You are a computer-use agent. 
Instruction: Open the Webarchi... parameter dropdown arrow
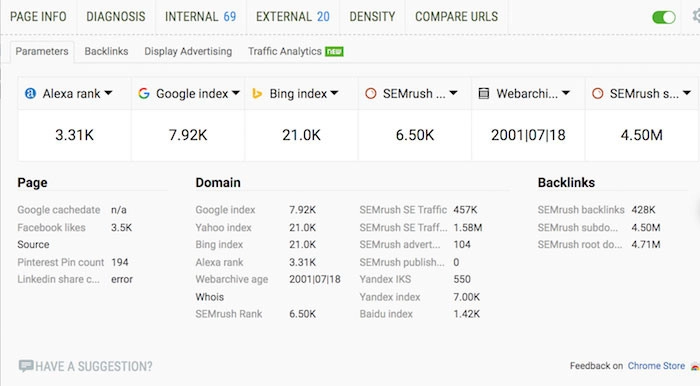pos(566,93)
